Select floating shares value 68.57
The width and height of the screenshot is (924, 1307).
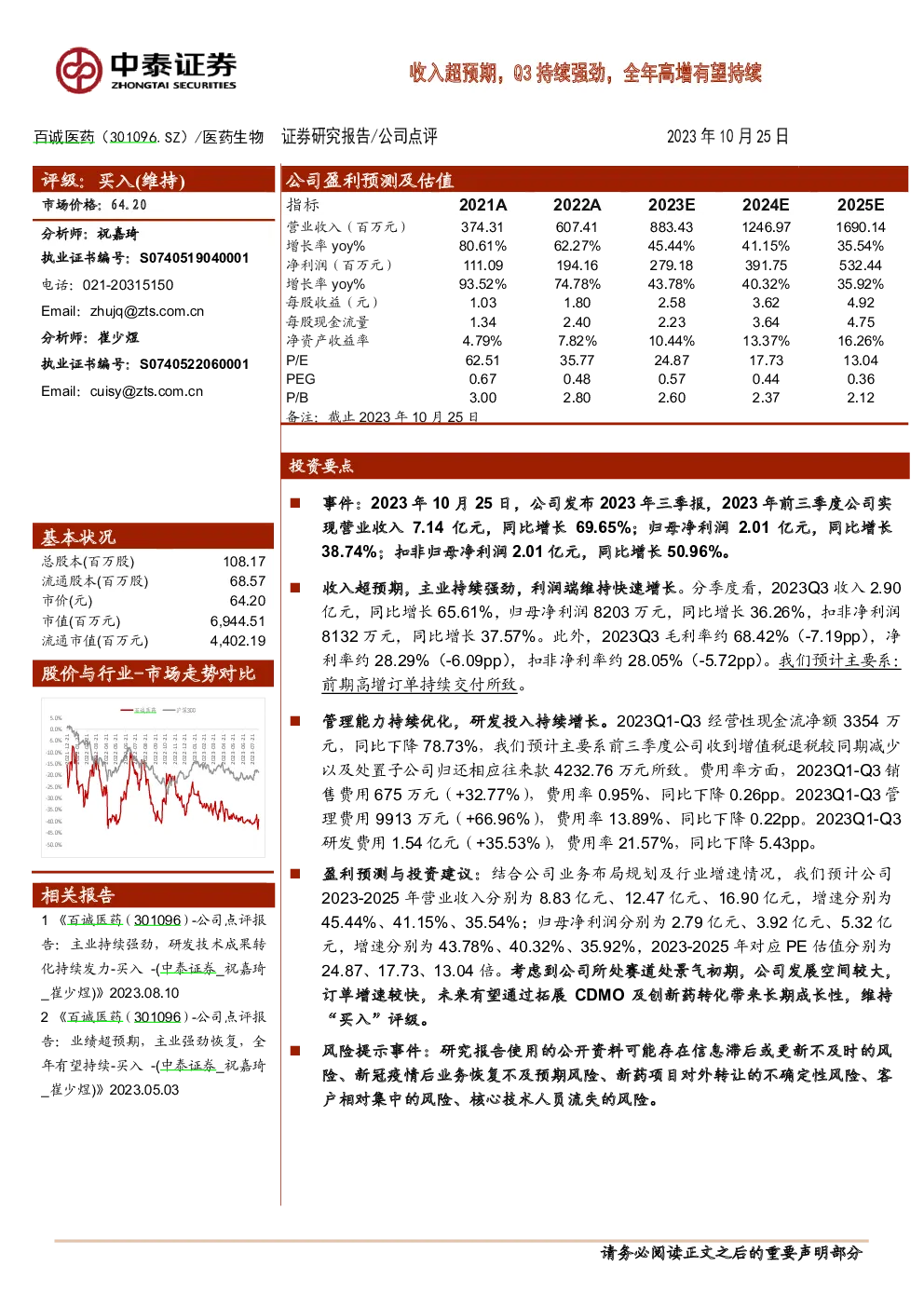coord(248,581)
